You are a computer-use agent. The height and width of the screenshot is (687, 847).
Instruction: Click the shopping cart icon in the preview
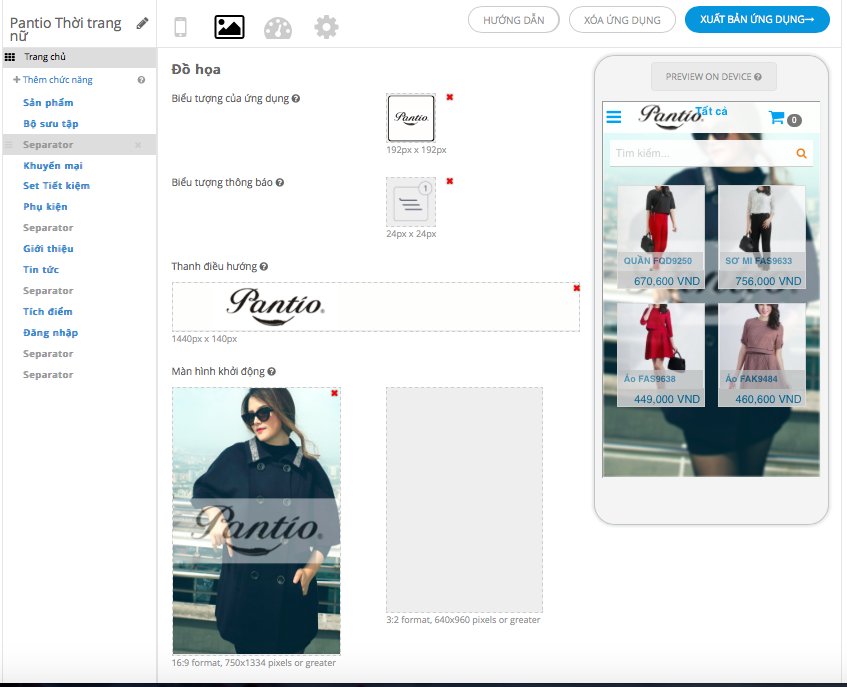point(779,116)
